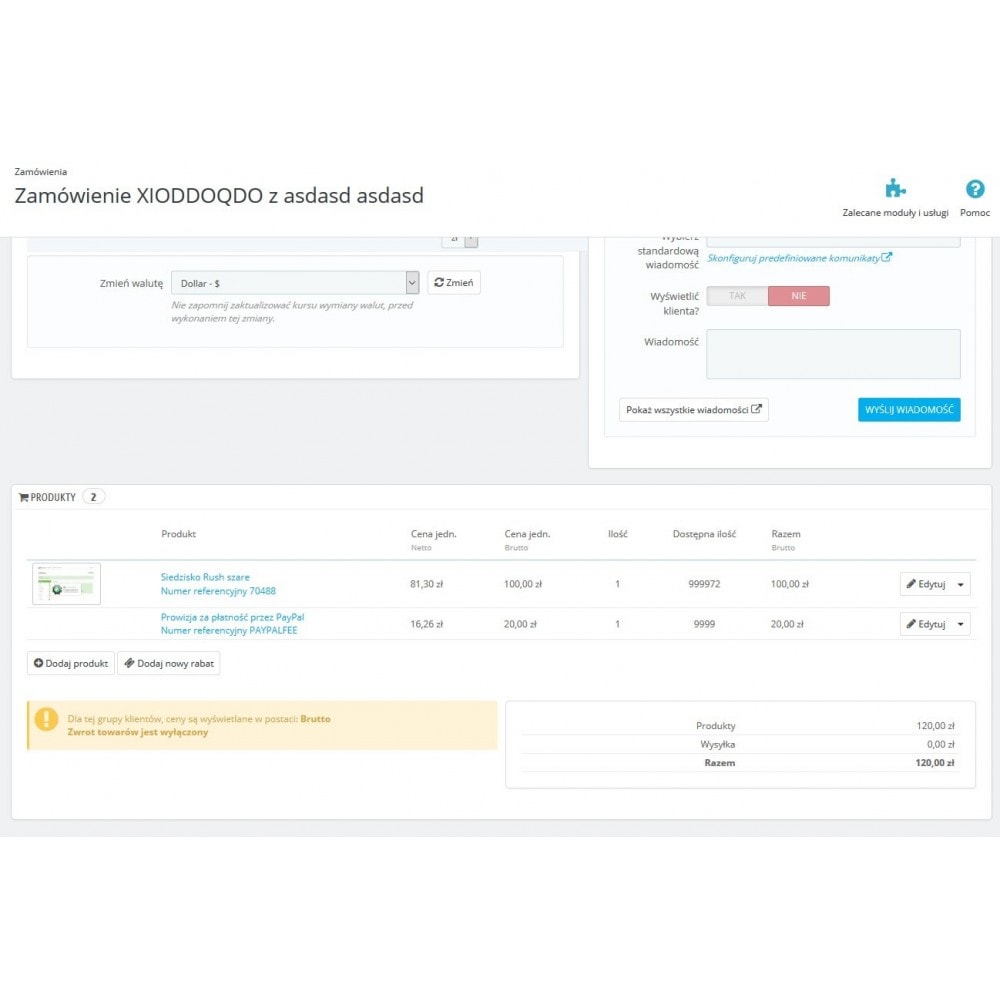Send message with WYŚLIJ WIADOMOŚĆ button
This screenshot has height=1000, width=1000.
click(x=909, y=409)
